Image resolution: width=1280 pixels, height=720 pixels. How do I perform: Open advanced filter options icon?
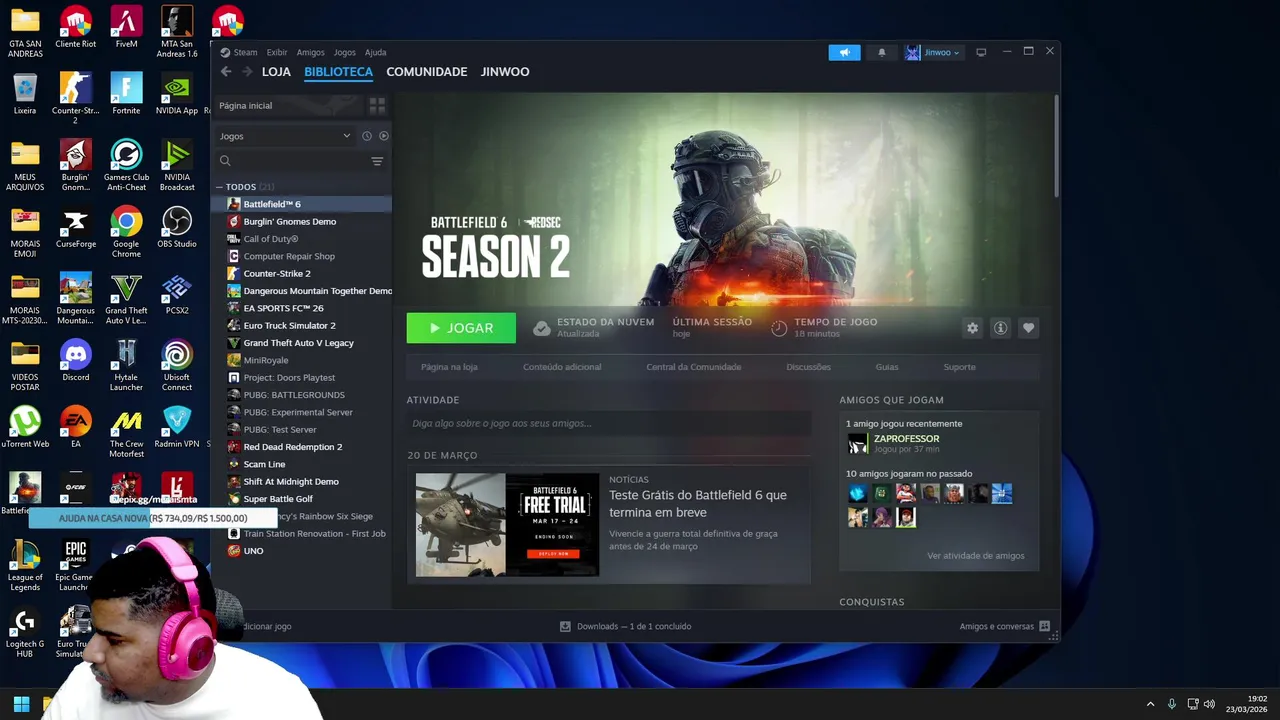(377, 161)
